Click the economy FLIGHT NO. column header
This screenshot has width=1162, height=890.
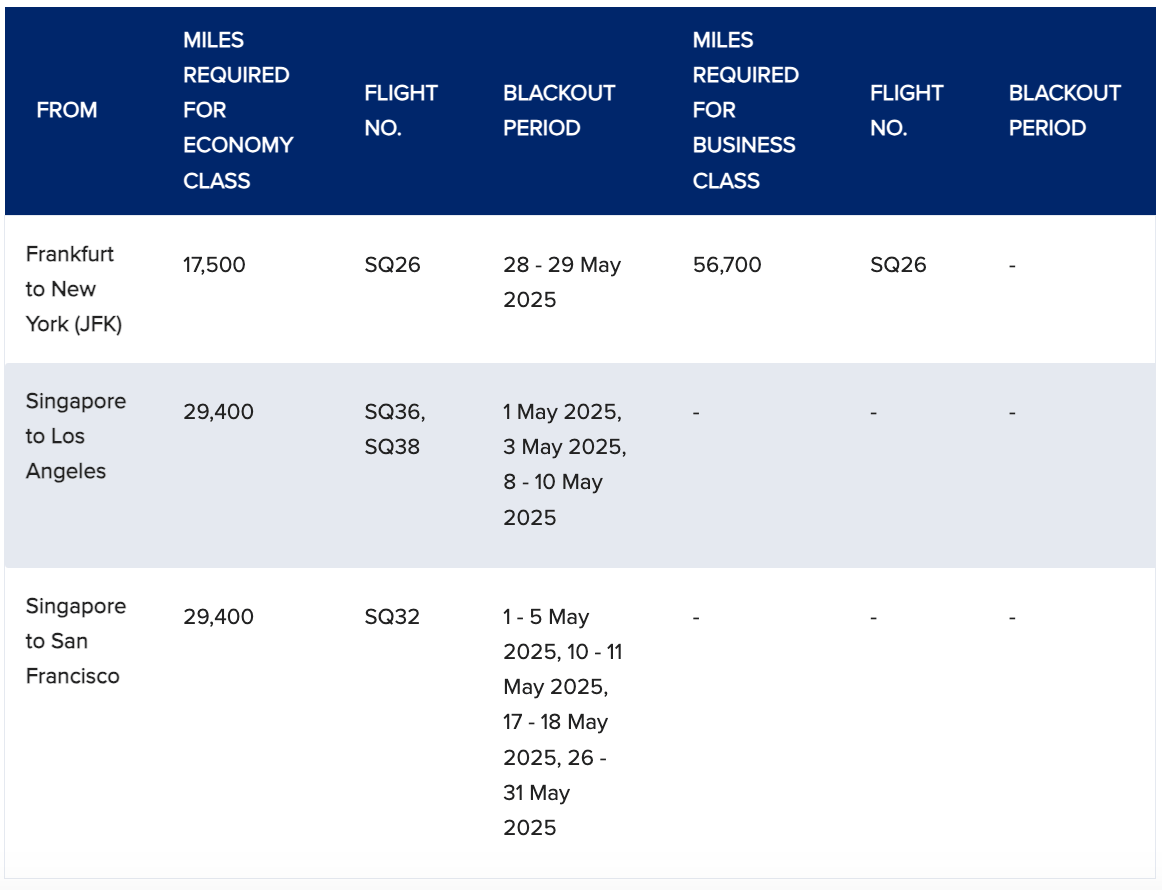click(401, 110)
